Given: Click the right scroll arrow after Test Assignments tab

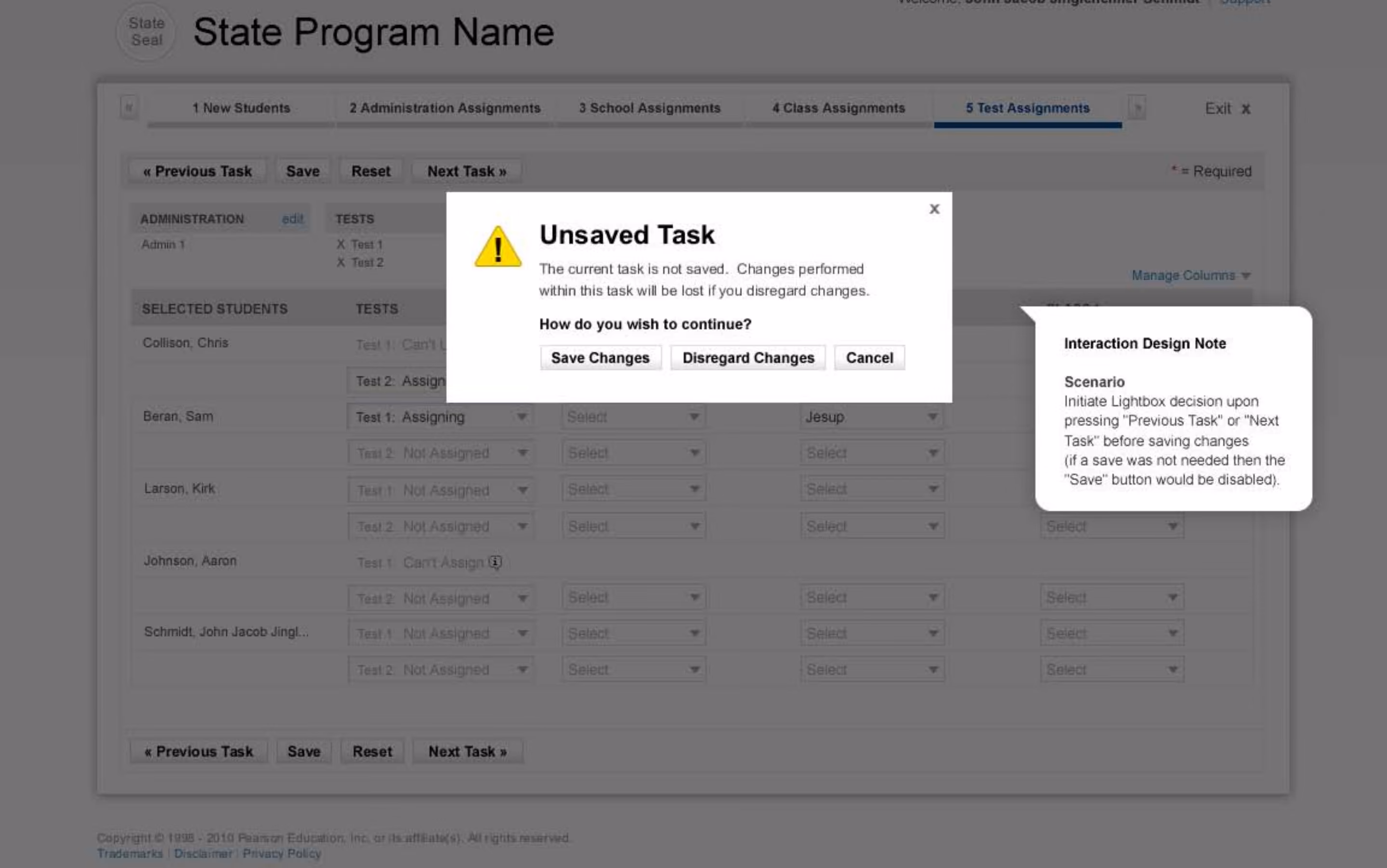Looking at the screenshot, I should coord(1137,107).
